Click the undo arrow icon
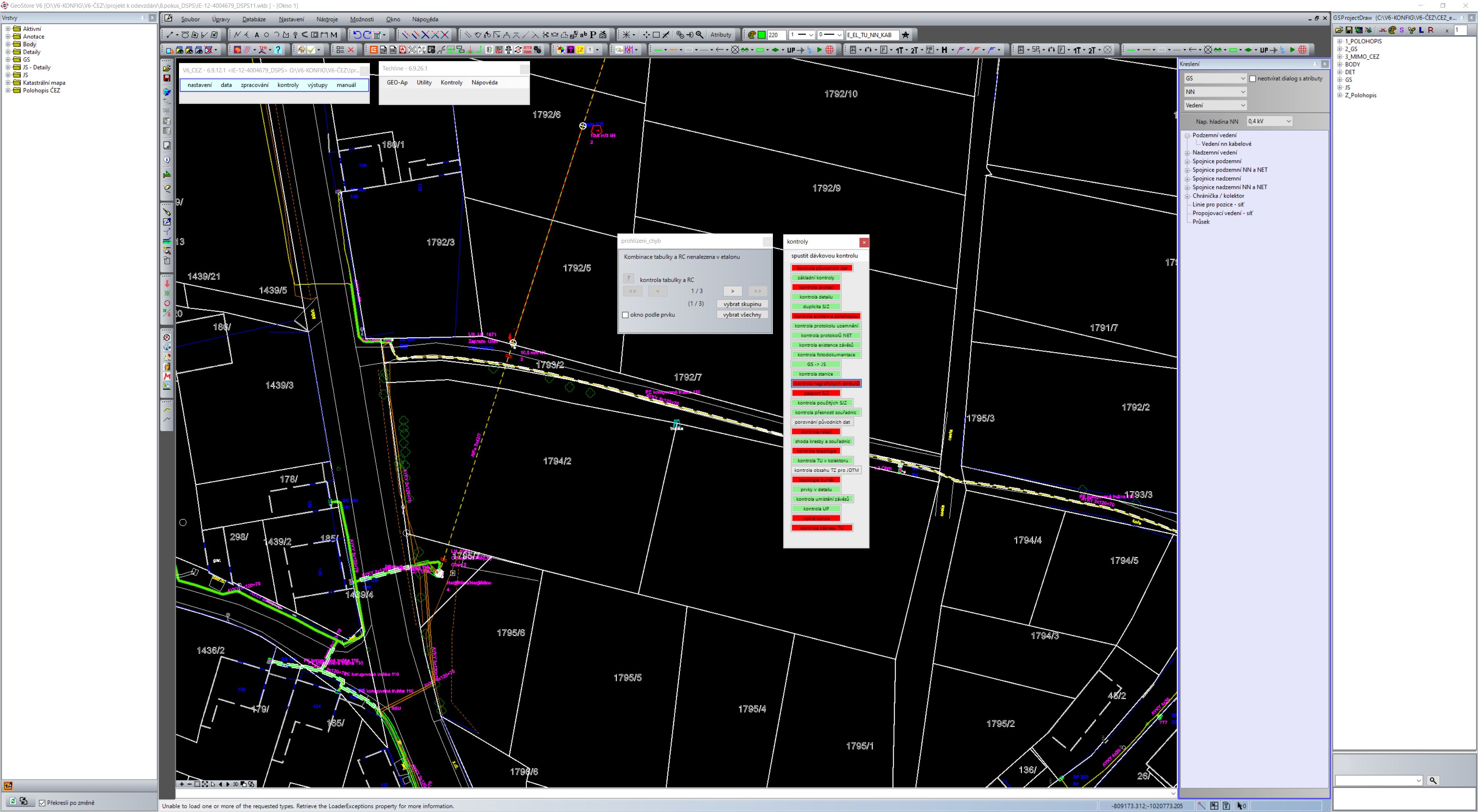 tap(357, 35)
